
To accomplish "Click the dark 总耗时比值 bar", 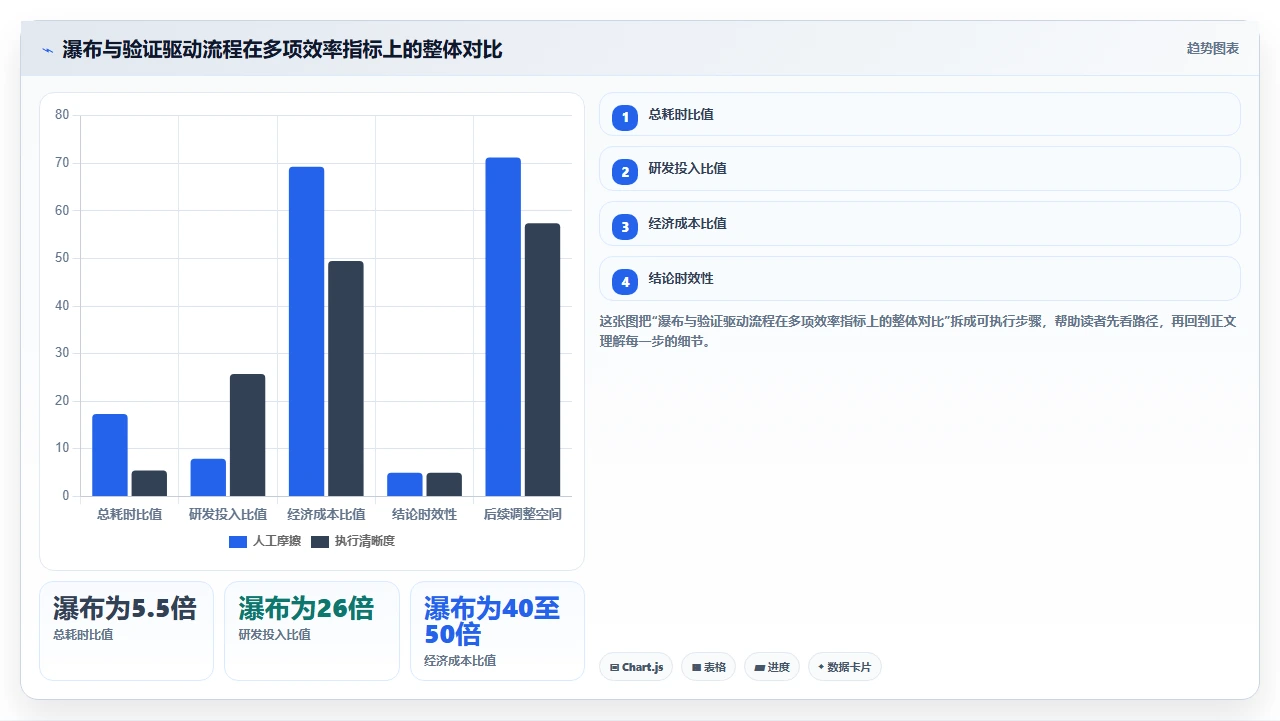I will pos(149,483).
